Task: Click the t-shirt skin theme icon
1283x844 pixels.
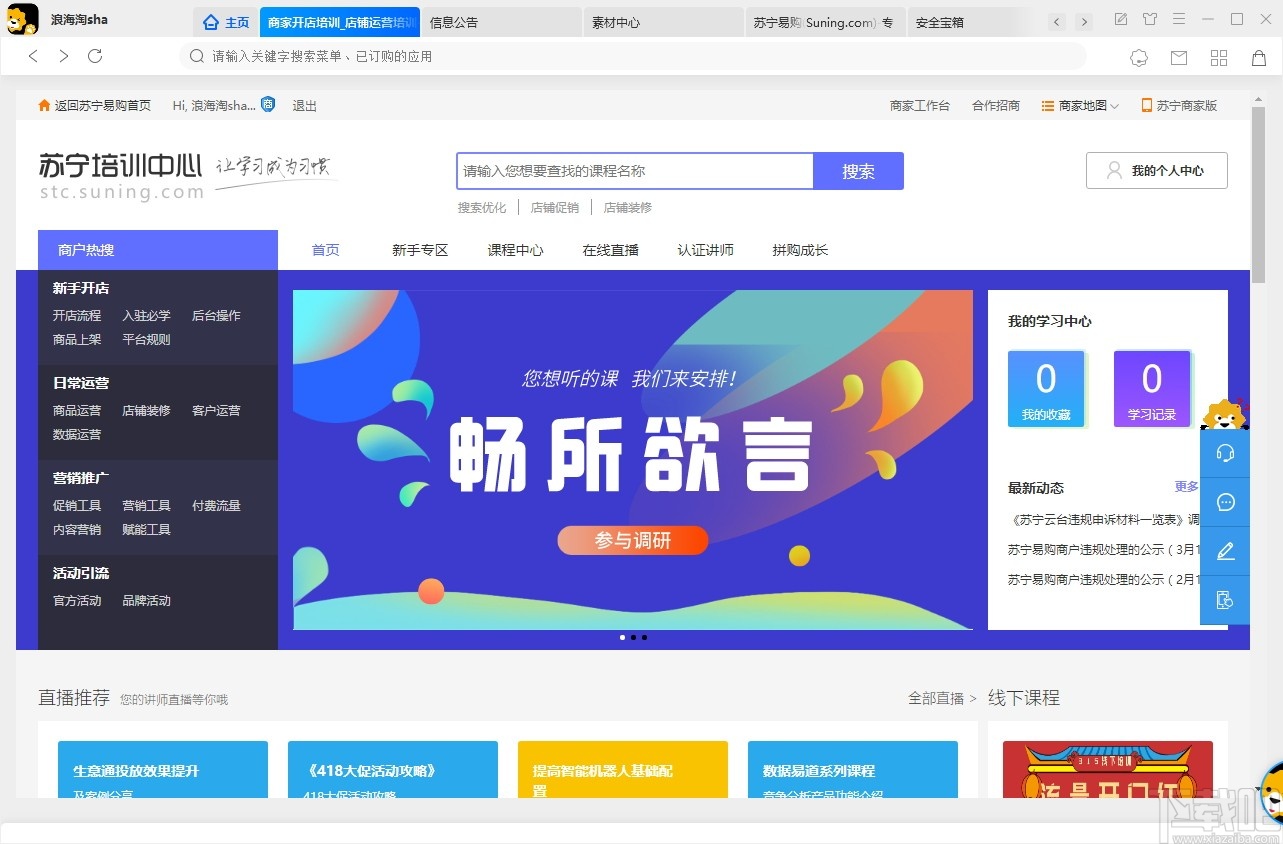Action: coord(1150,19)
